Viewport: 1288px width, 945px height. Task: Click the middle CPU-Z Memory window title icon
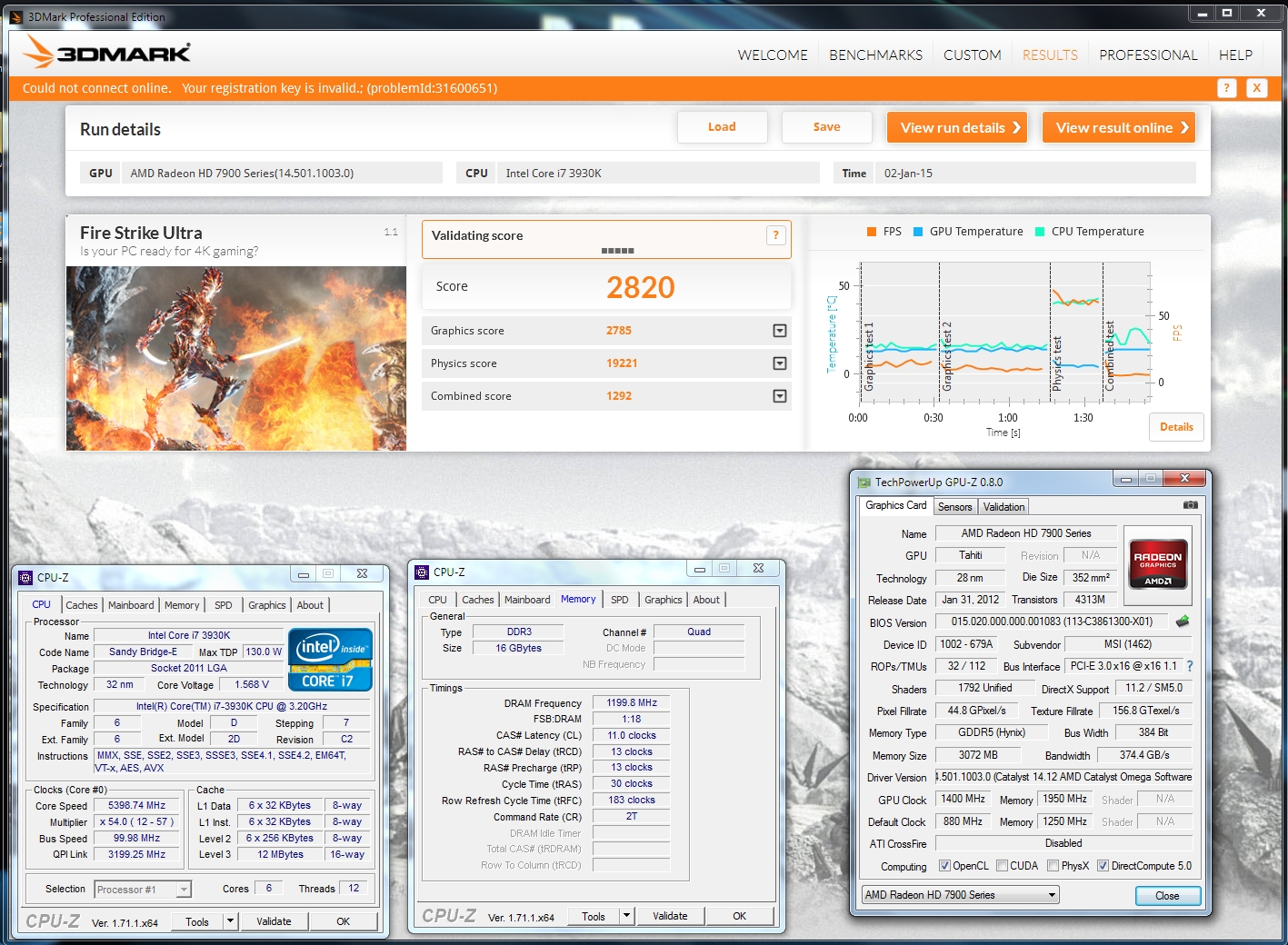pos(422,572)
